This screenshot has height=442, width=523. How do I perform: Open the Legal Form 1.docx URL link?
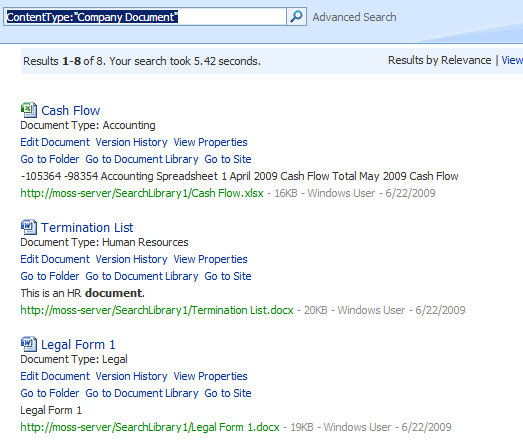[x=150, y=427]
